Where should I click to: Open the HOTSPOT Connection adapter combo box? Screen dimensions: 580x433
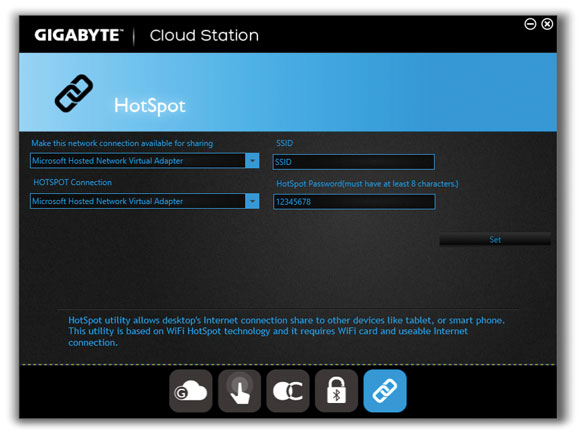[x=145, y=201]
